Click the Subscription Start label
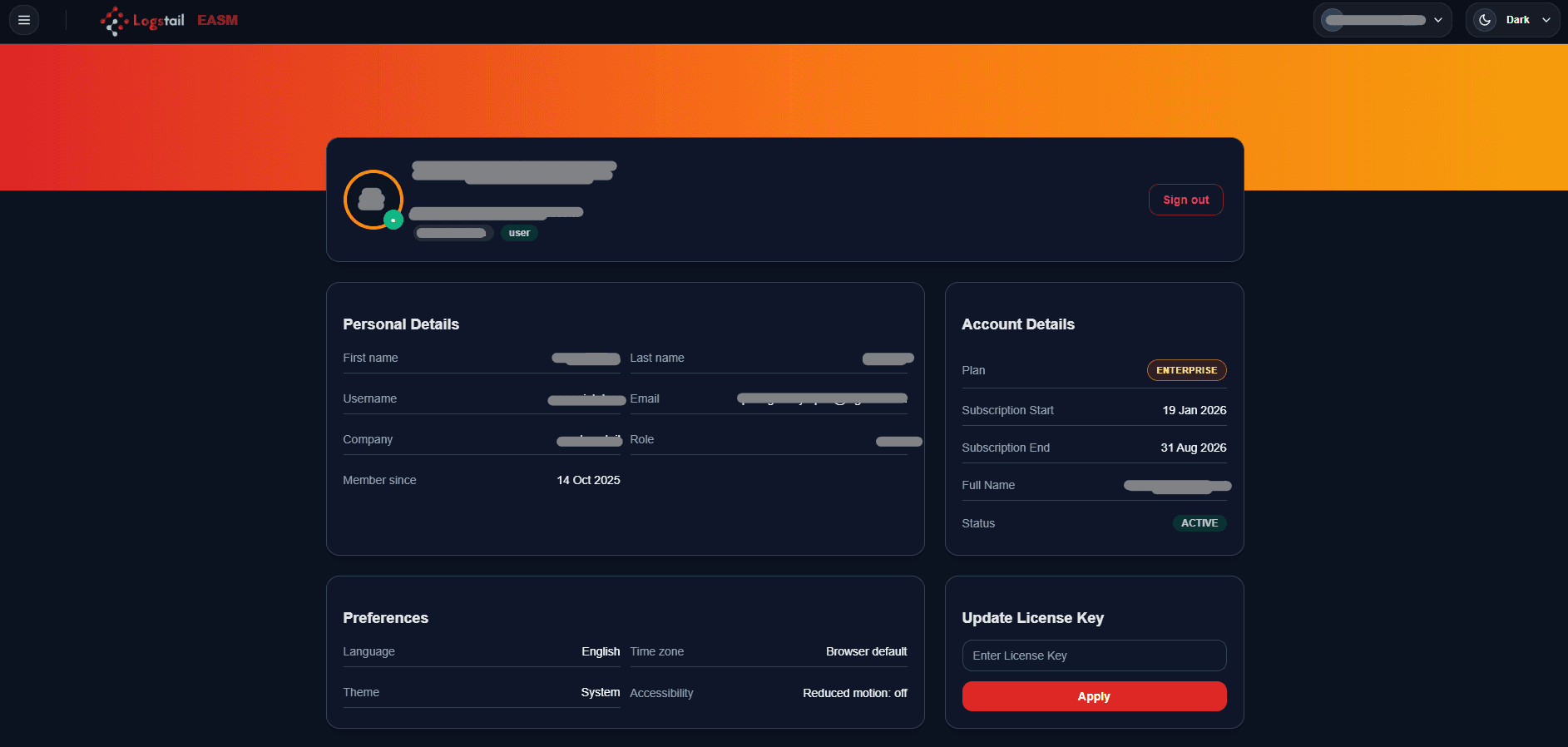The image size is (1568, 747). pos(1007,410)
